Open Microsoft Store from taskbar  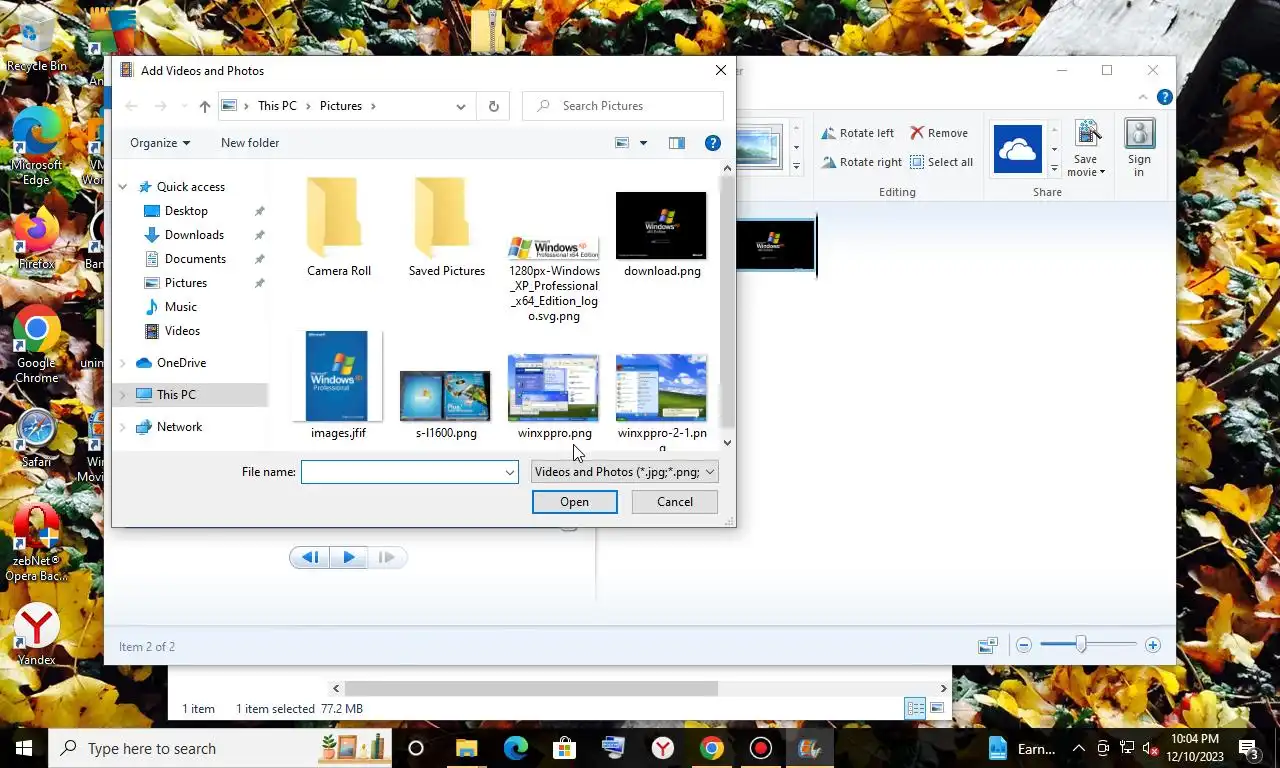pos(565,748)
